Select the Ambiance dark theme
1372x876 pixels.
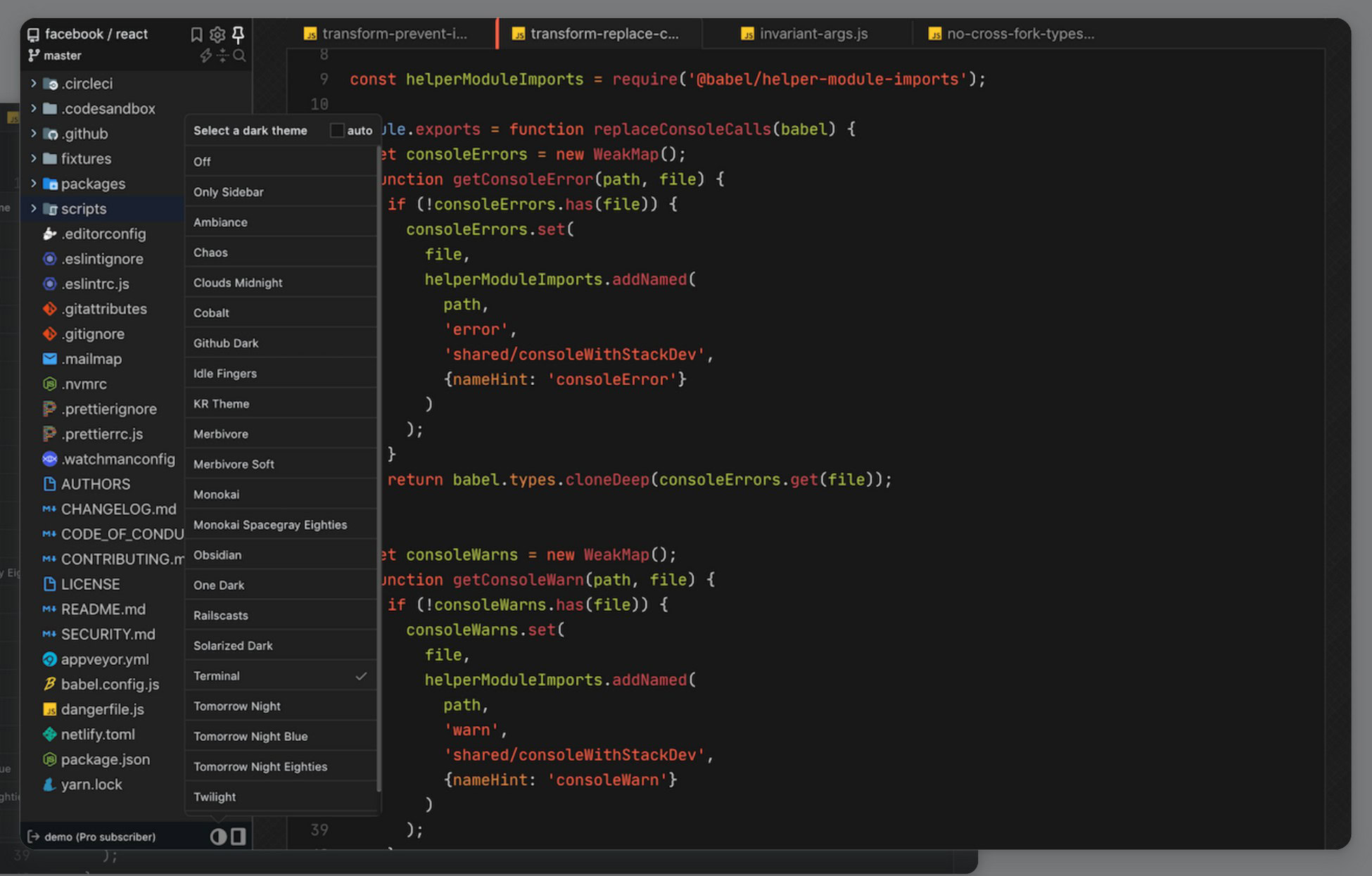click(x=281, y=222)
